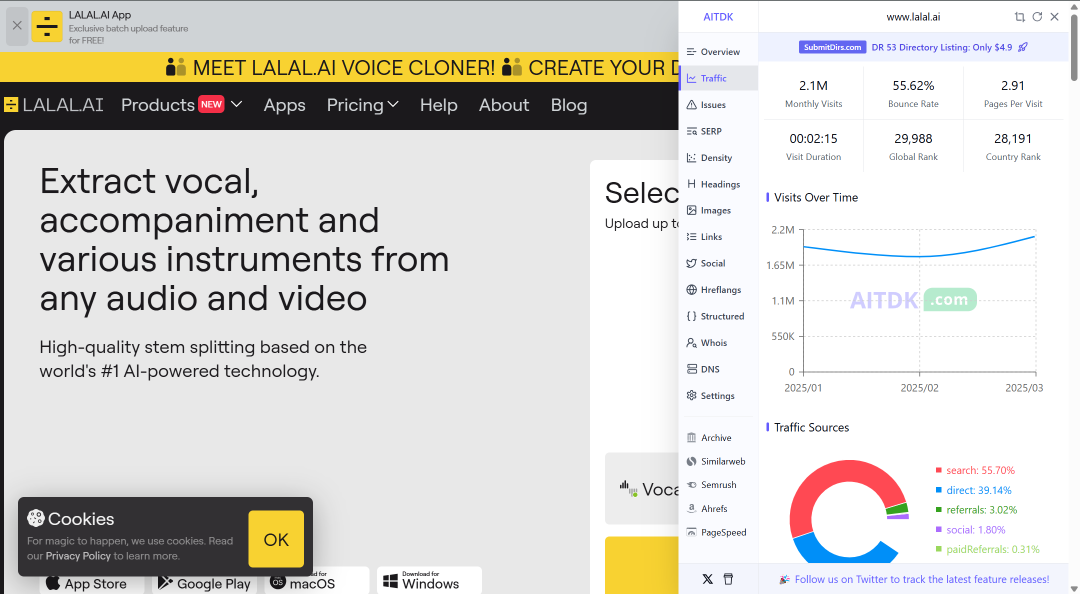Click the Structured braces icon

(692, 316)
